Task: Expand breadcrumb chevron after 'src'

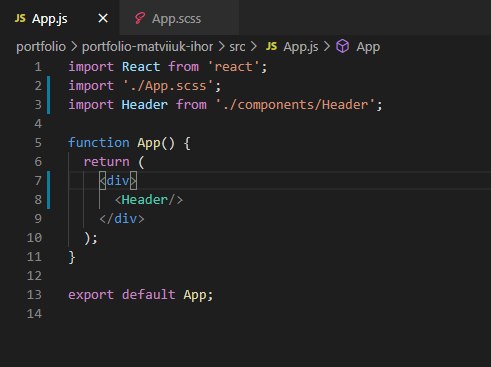Action: point(254,47)
